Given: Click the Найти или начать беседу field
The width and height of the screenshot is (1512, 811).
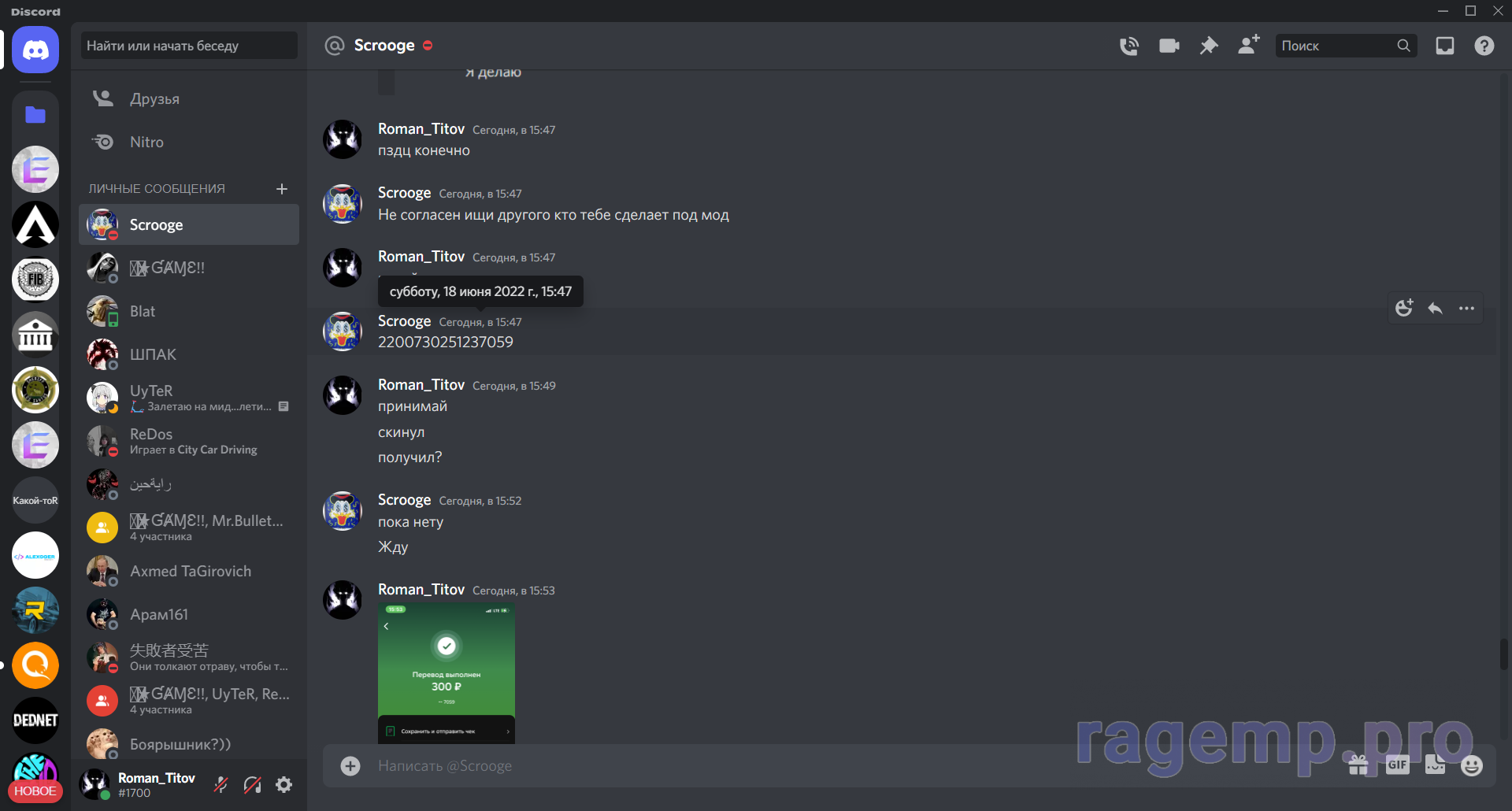Looking at the screenshot, I should point(189,46).
